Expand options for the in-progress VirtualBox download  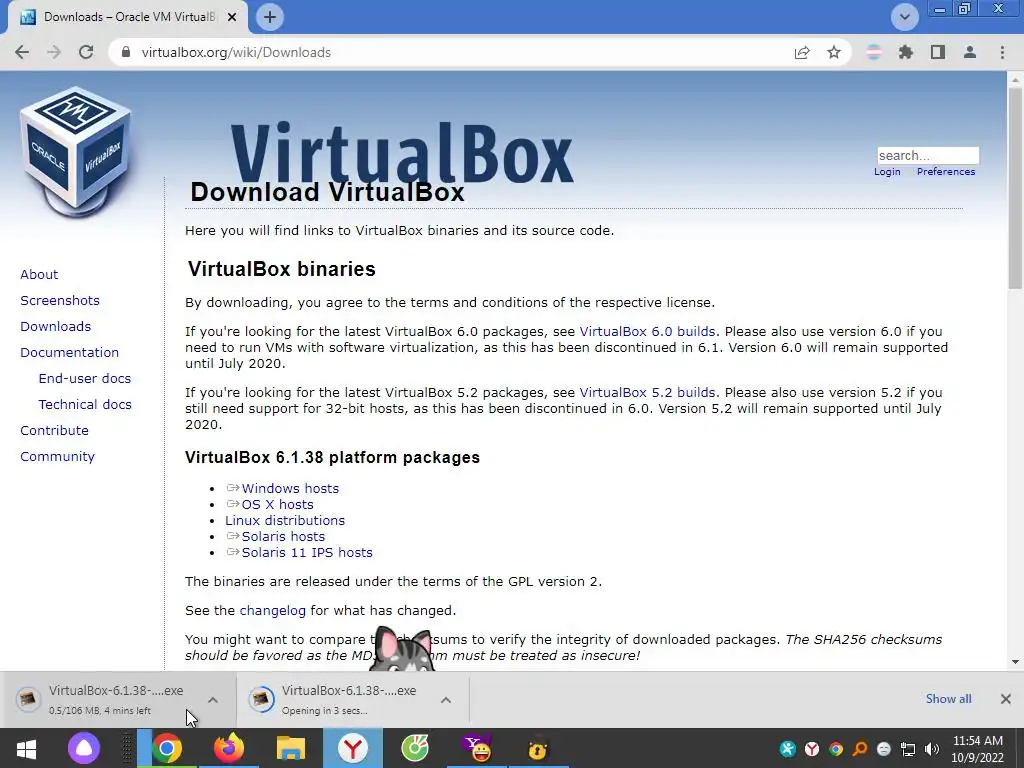[x=213, y=699]
